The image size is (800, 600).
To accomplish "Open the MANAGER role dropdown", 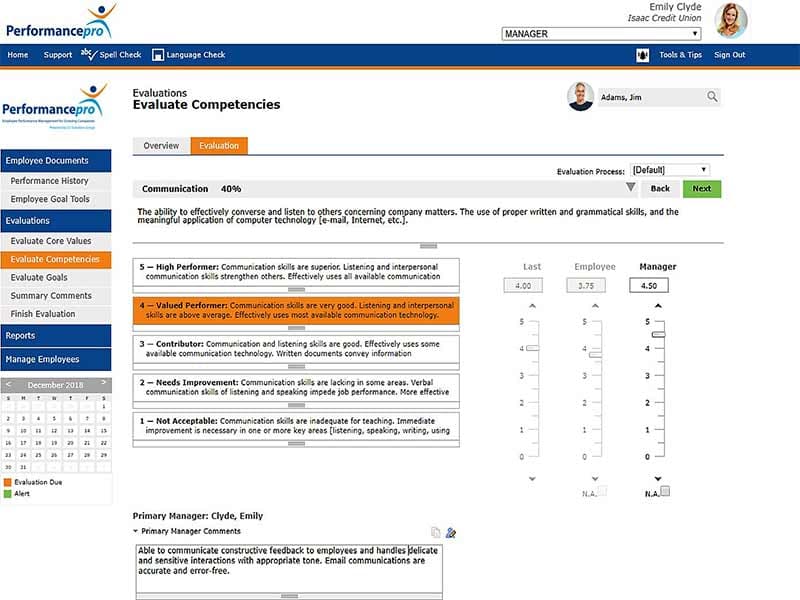I will click(601, 34).
